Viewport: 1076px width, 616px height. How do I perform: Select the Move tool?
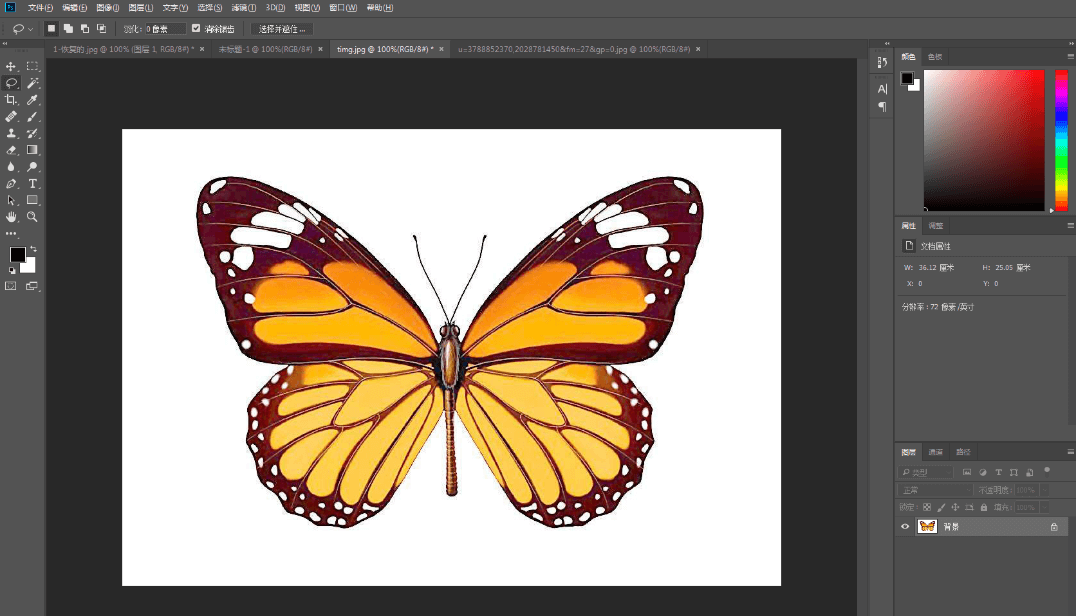11,66
